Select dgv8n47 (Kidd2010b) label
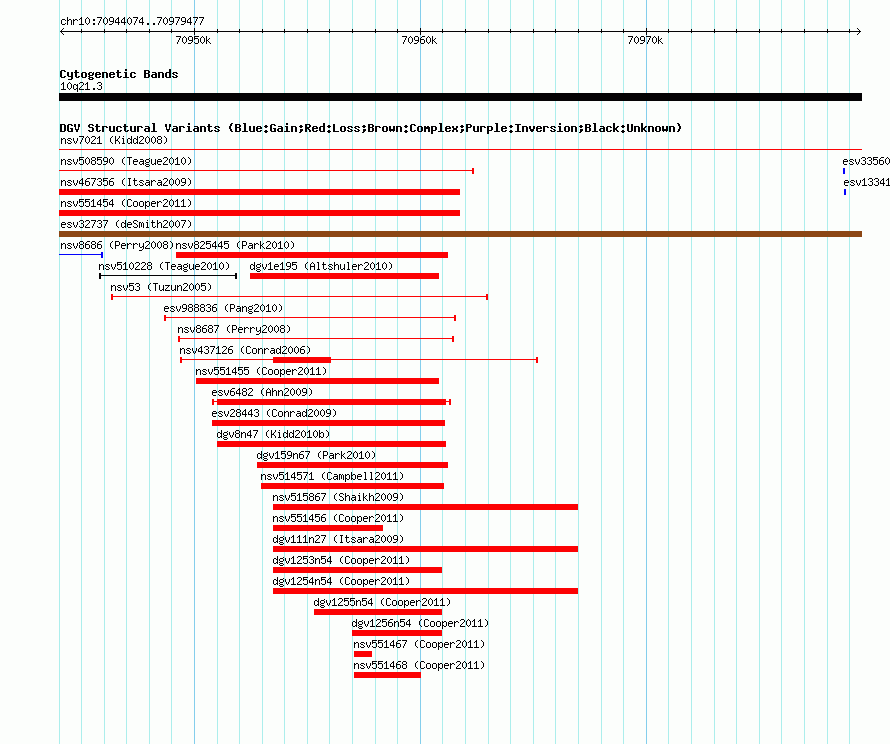Image resolution: width=890 pixels, height=744 pixels. point(274,434)
